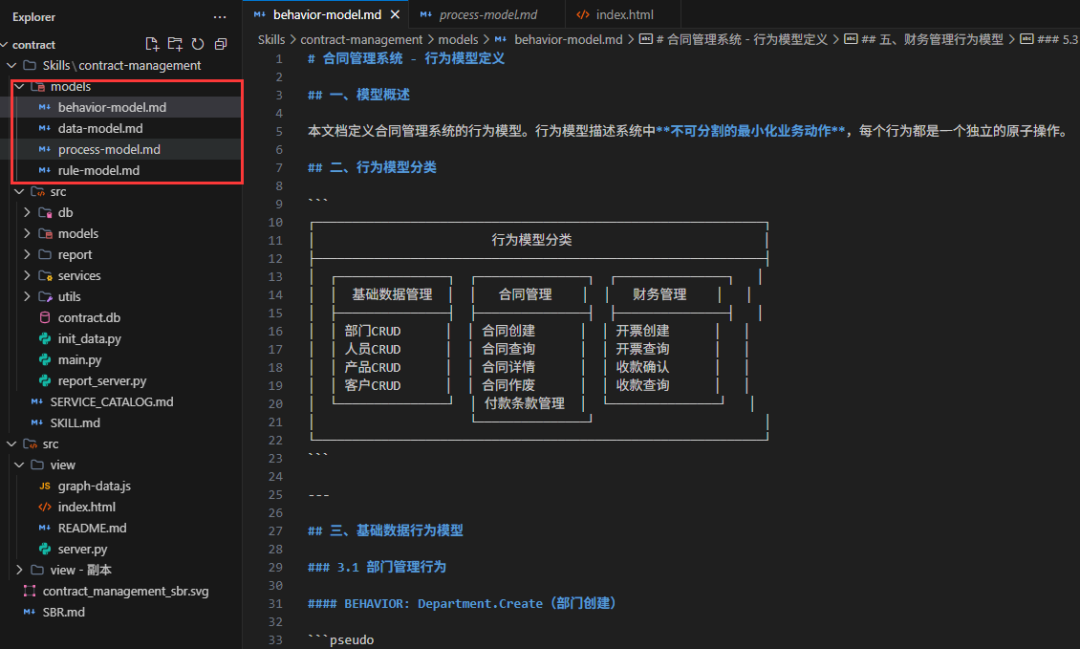Expand the view - 副本 folder
1080x649 pixels.
[x=19, y=570]
